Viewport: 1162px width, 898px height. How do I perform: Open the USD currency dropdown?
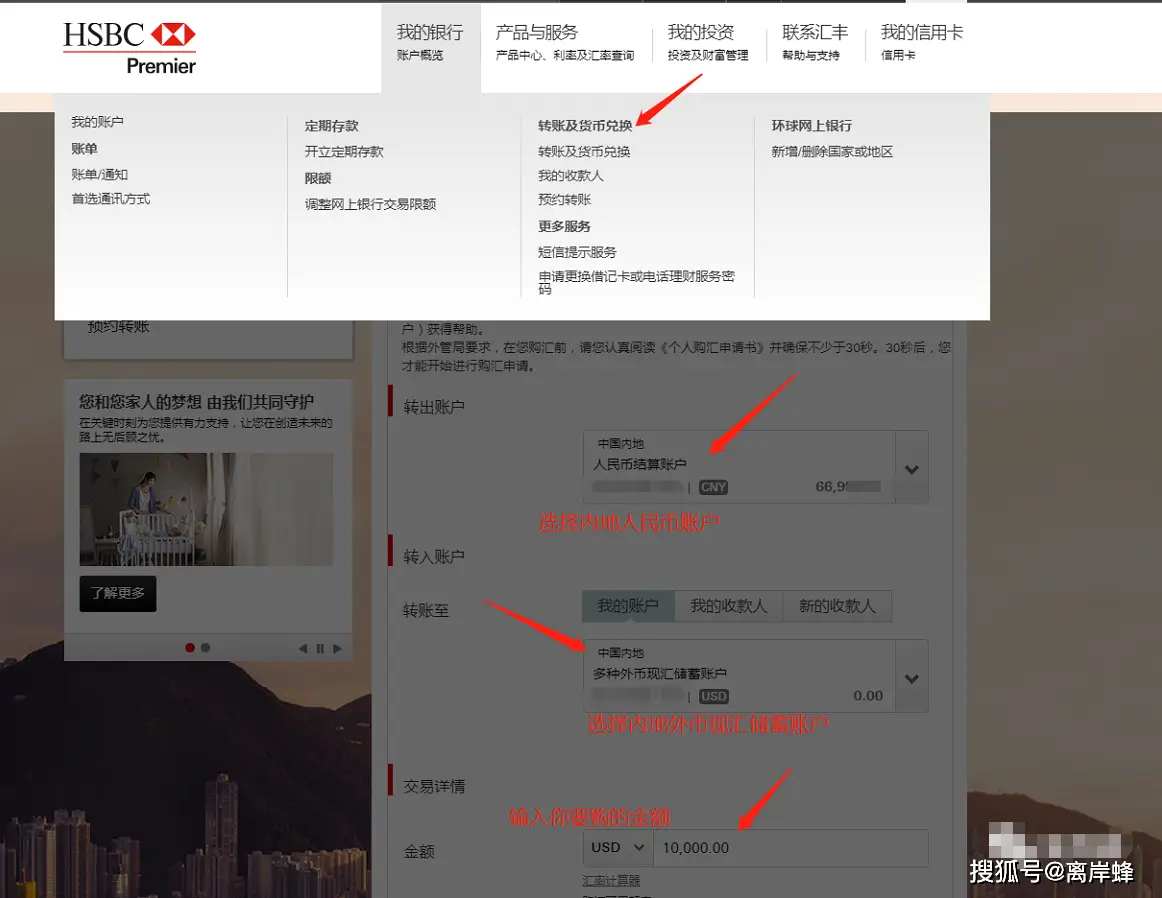point(618,848)
